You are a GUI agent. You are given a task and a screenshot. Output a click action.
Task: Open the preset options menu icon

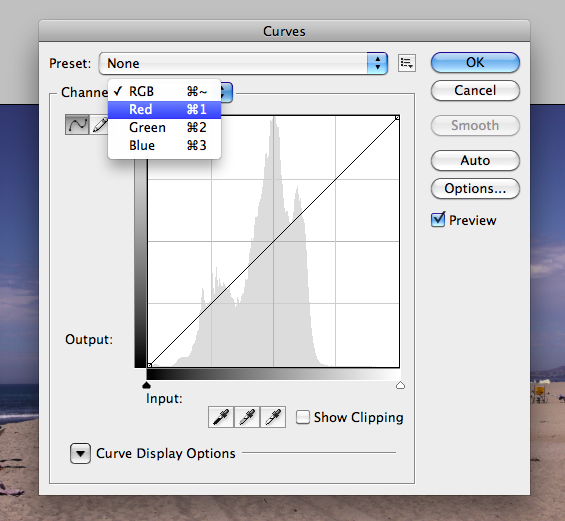click(407, 63)
